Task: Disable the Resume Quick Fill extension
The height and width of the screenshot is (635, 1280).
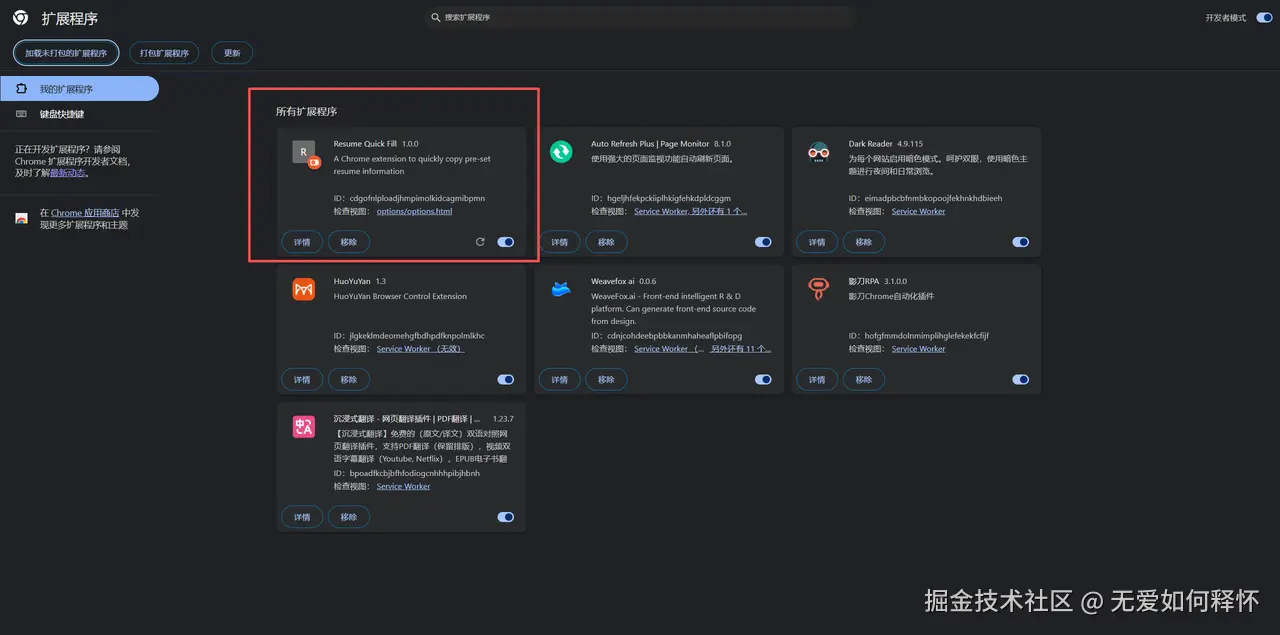Action: pos(506,242)
